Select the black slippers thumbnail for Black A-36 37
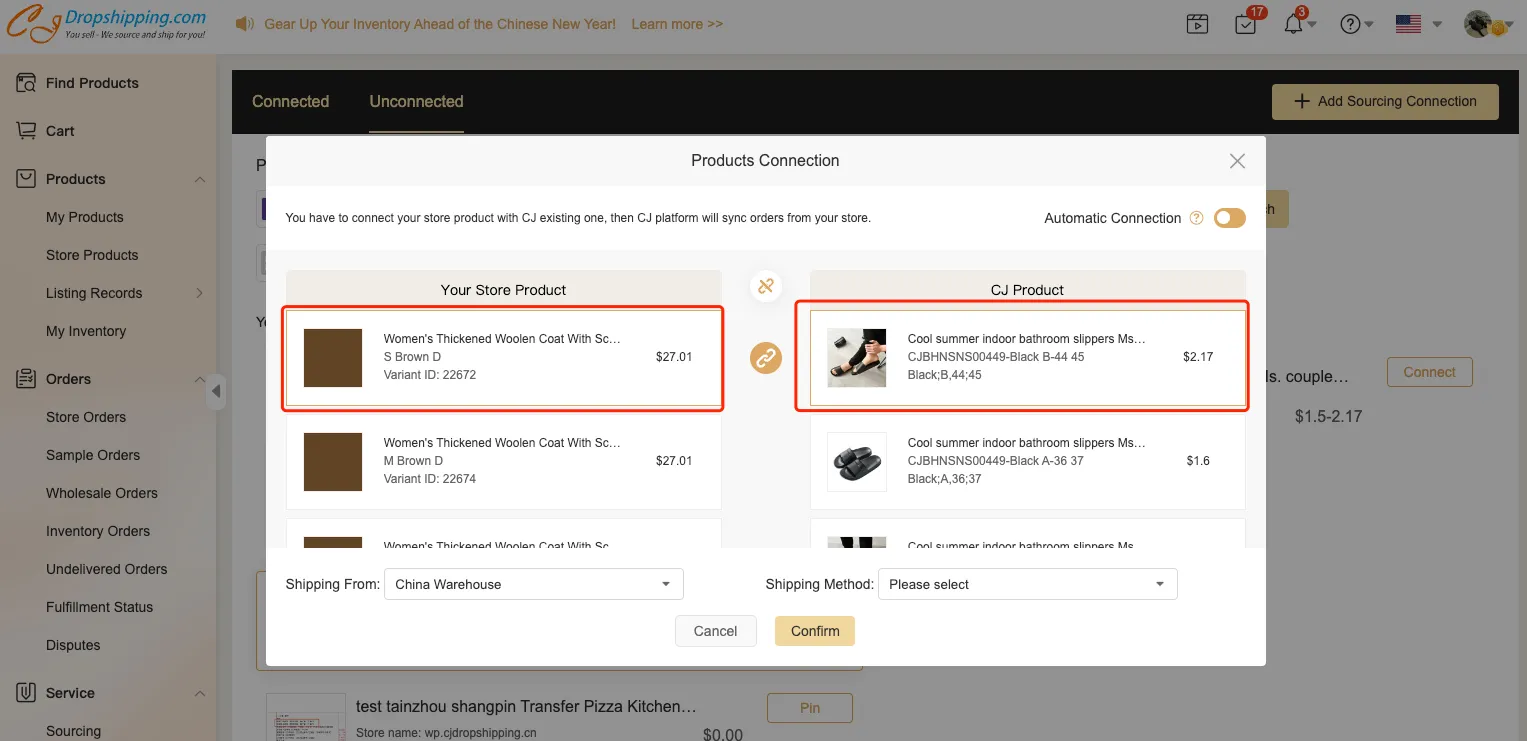Screen dimensions: 1527x741 coord(857,461)
